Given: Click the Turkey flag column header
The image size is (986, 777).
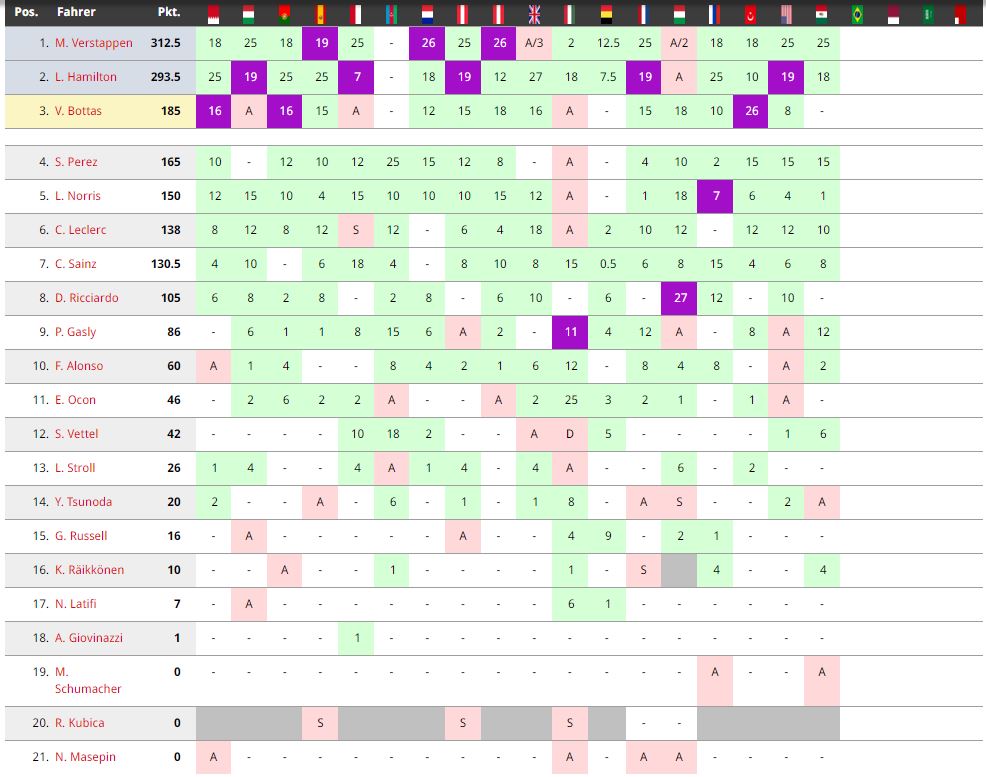Looking at the screenshot, I should [750, 14].
